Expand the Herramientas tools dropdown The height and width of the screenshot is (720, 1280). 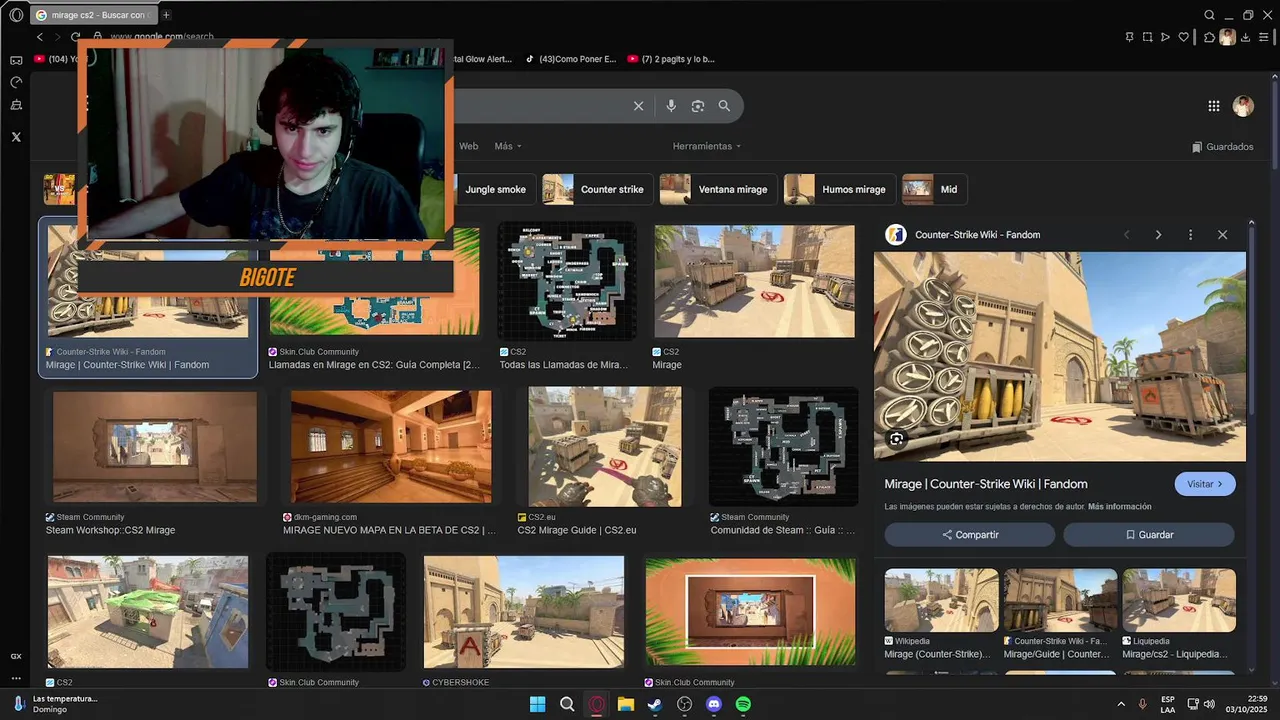coord(707,146)
